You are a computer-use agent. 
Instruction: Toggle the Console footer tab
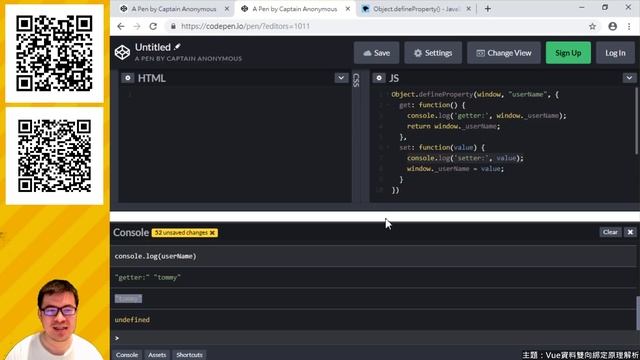tap(127, 355)
